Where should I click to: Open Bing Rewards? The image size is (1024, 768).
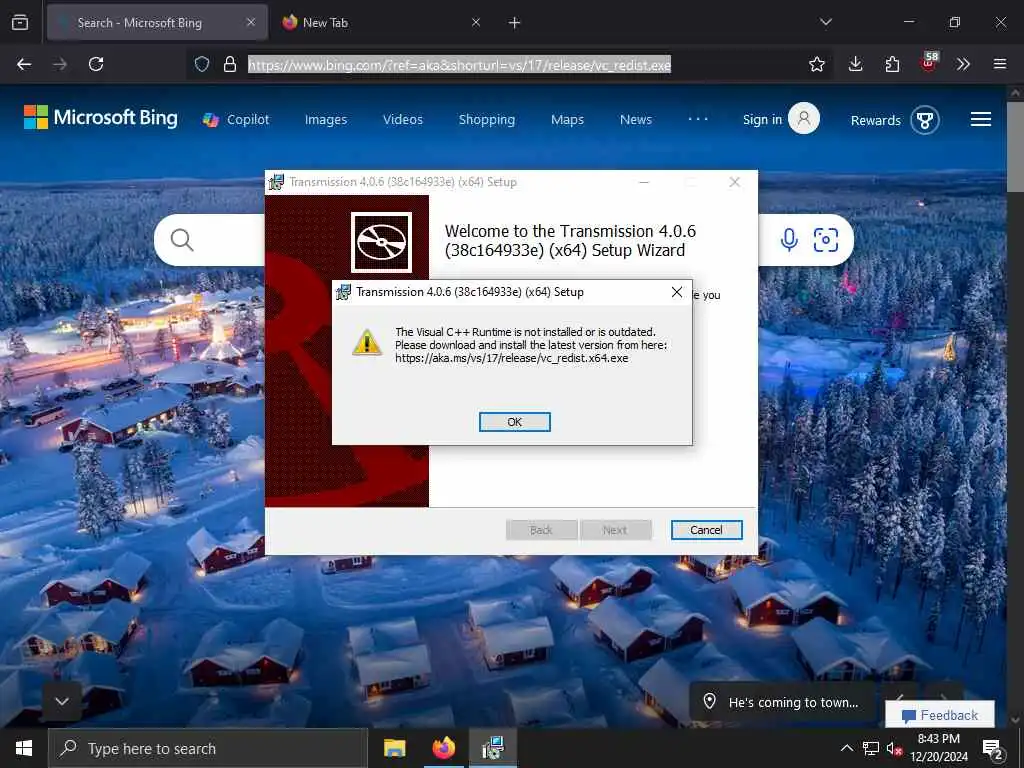[x=876, y=120]
